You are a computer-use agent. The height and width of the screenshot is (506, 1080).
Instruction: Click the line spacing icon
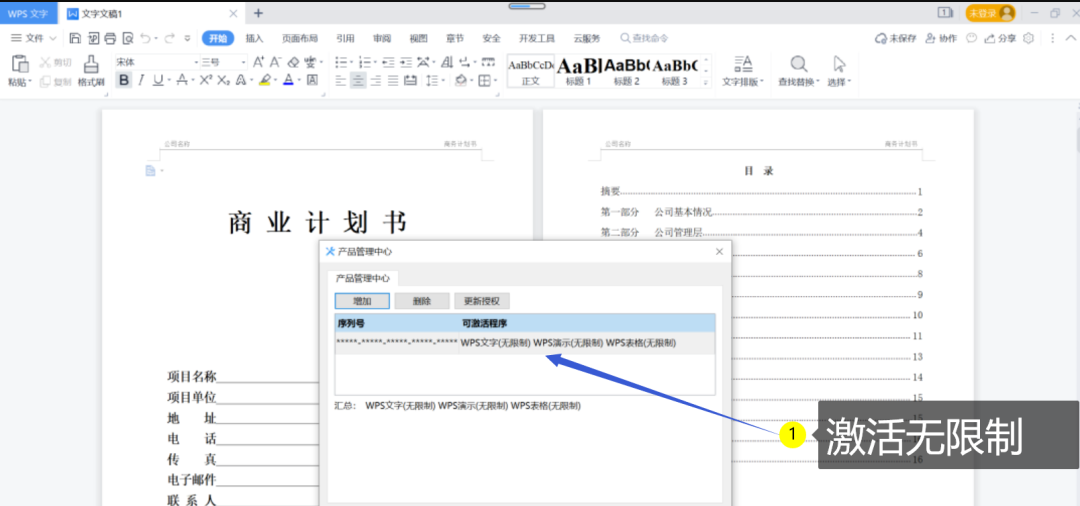coord(431,81)
